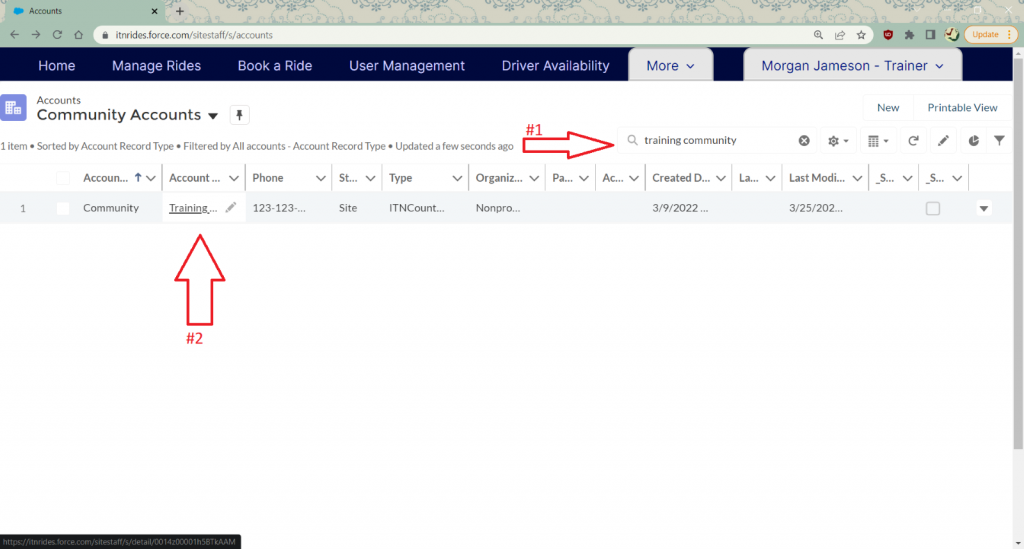Open the charts panel icon

tap(974, 141)
